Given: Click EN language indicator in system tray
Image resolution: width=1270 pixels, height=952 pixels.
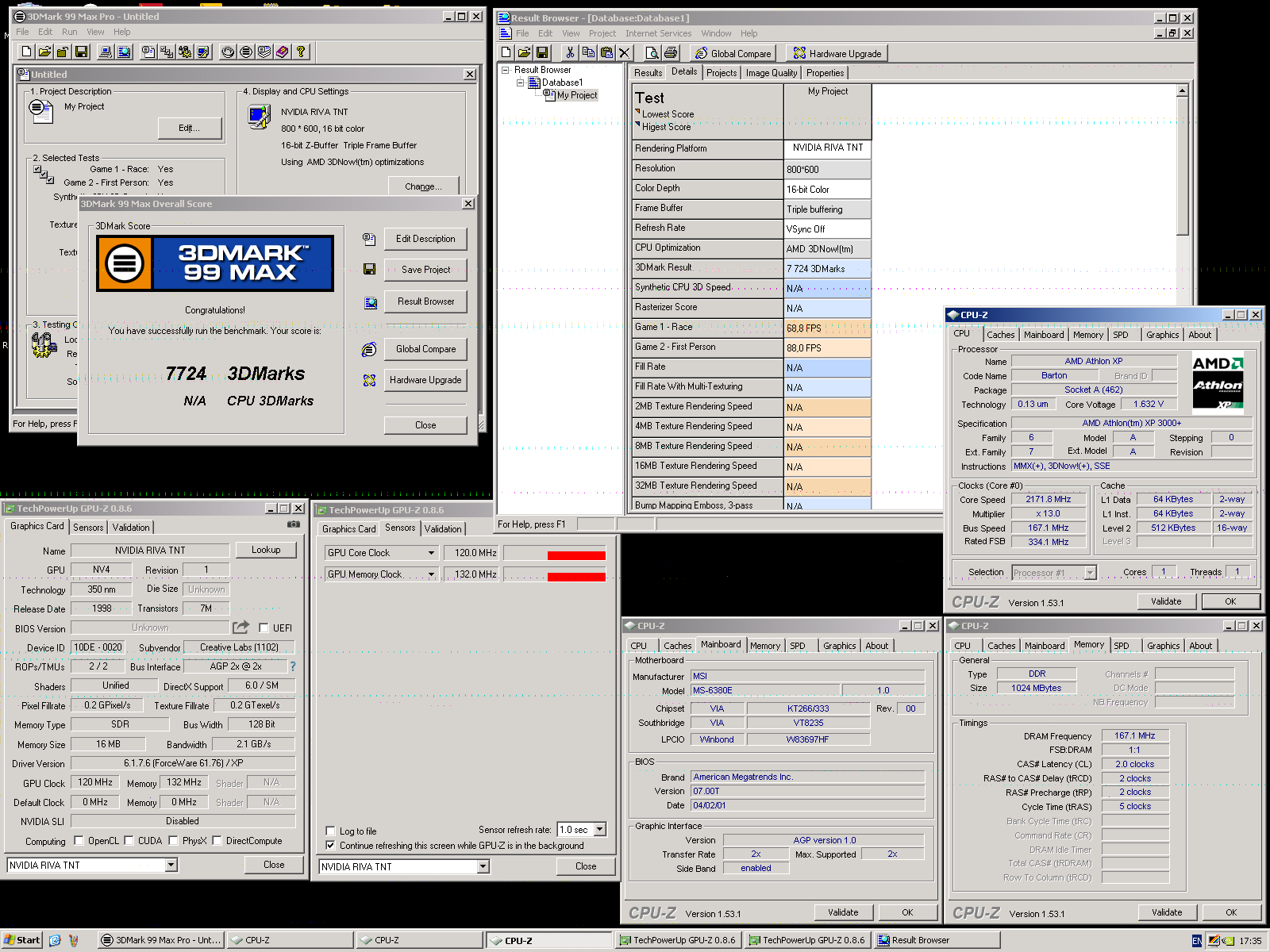Looking at the screenshot, I should (1196, 940).
